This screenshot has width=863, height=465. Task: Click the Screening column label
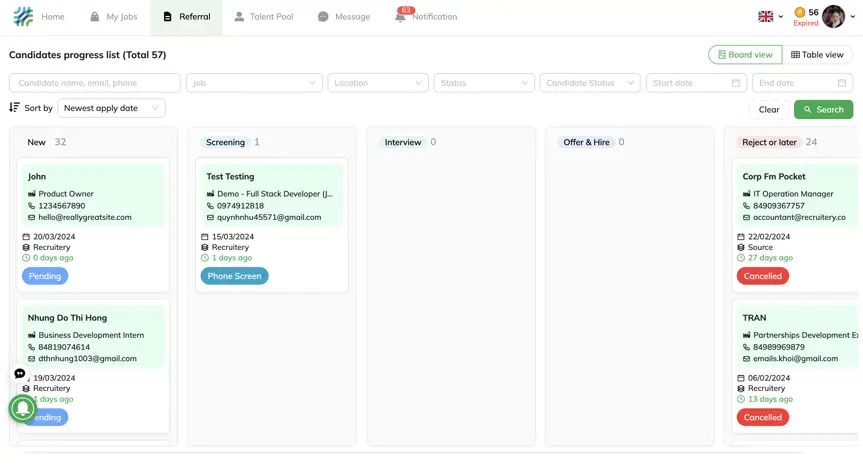225,143
